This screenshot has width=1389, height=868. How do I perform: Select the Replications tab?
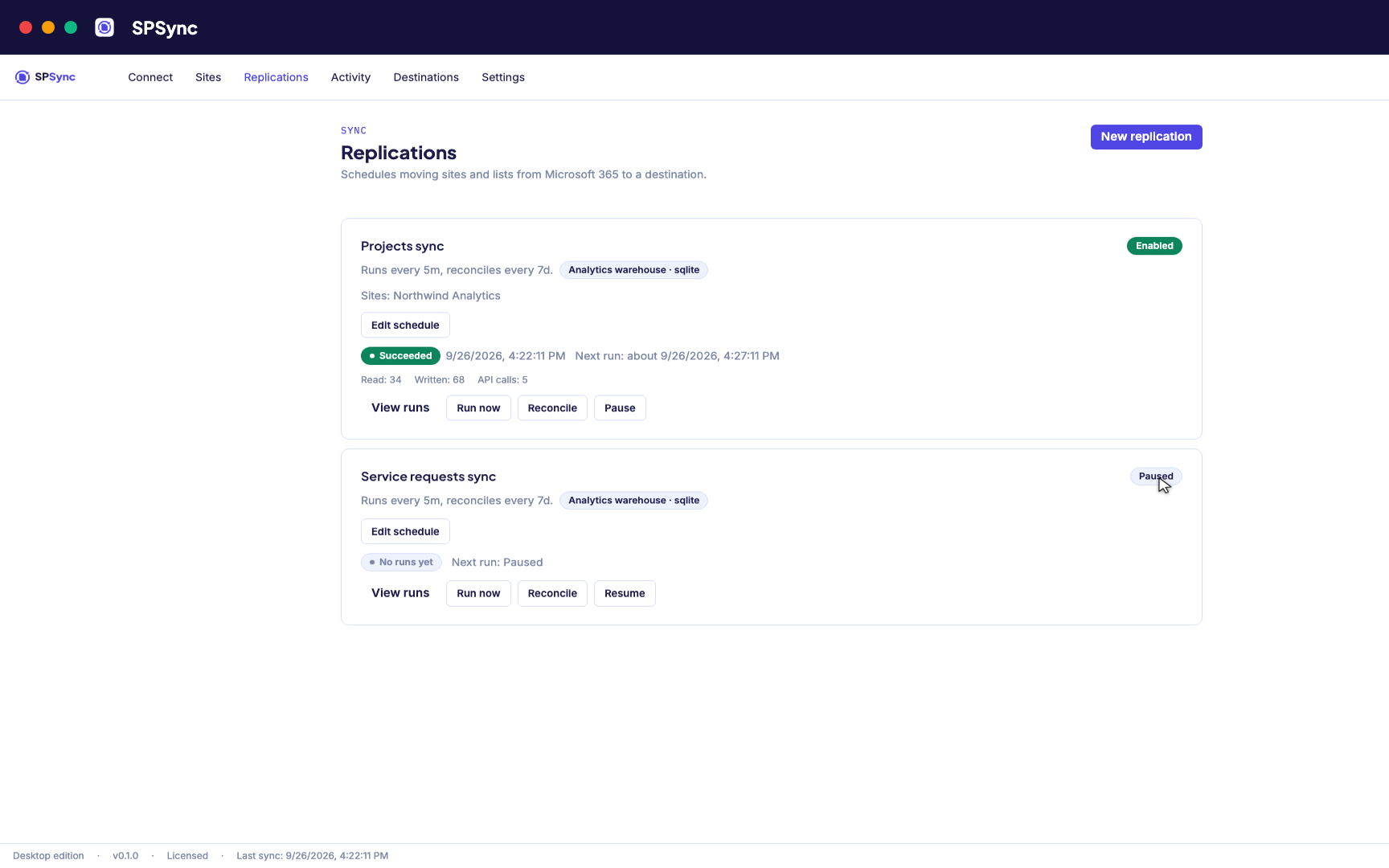pos(276,77)
